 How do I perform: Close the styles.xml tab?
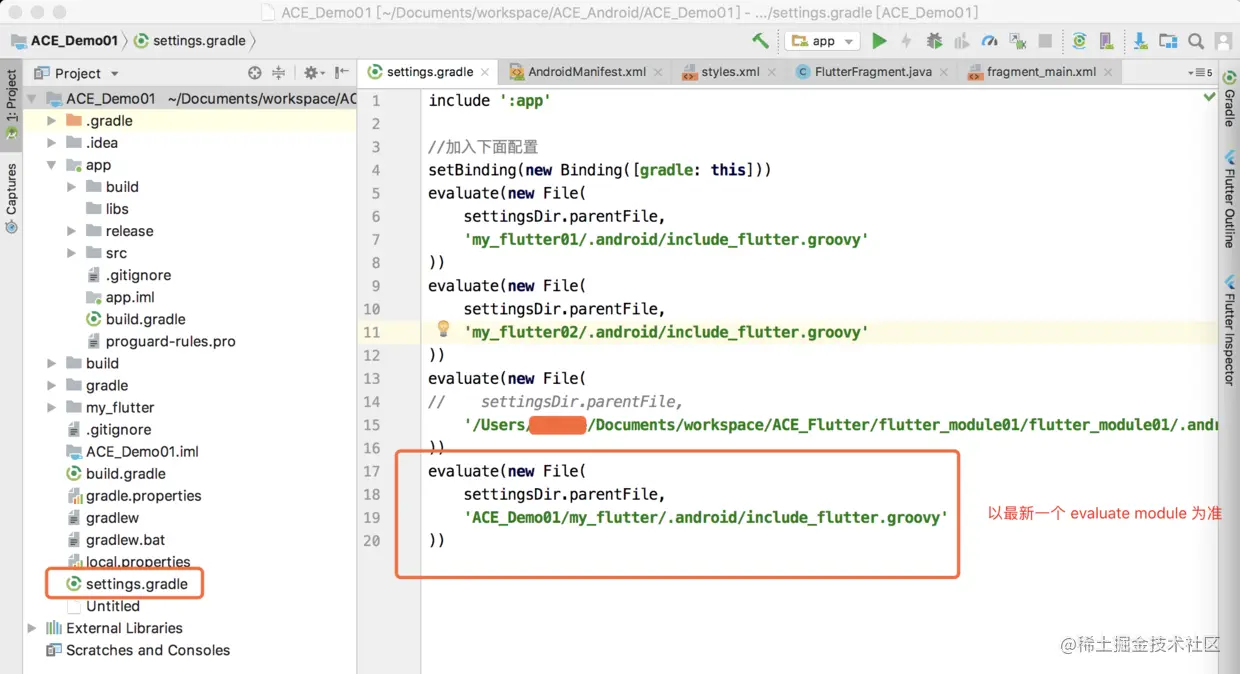click(771, 73)
